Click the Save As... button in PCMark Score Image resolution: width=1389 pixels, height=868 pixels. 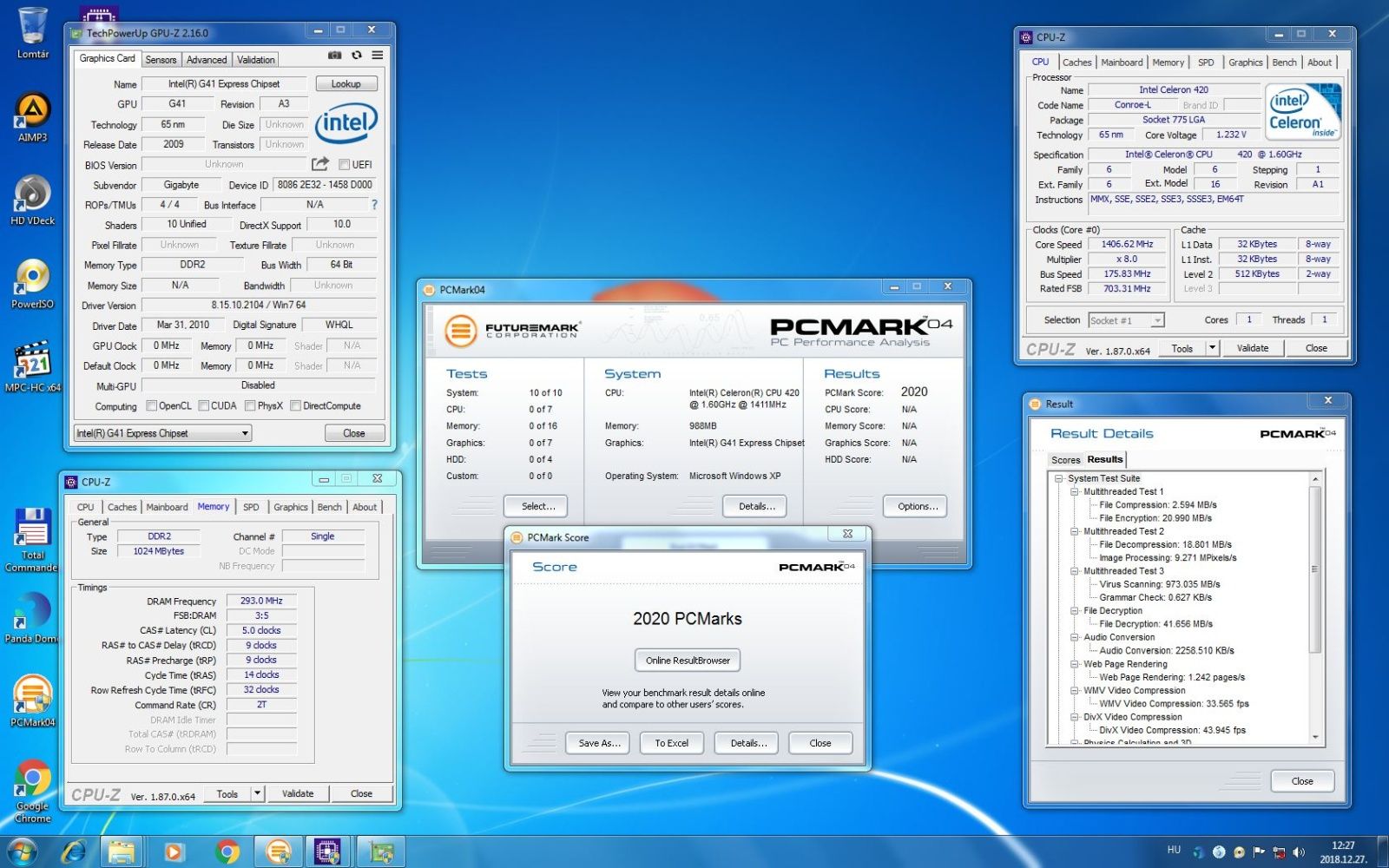[x=599, y=743]
